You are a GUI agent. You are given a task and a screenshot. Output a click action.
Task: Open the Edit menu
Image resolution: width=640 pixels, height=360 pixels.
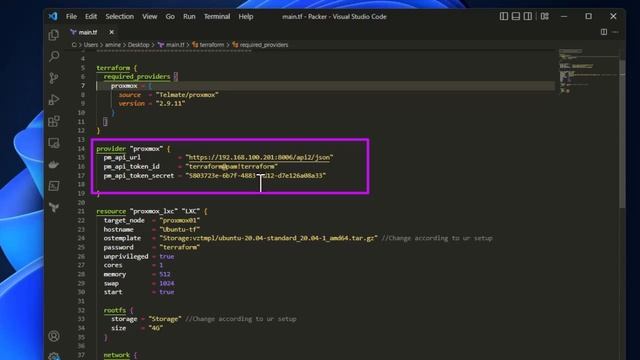(91, 17)
